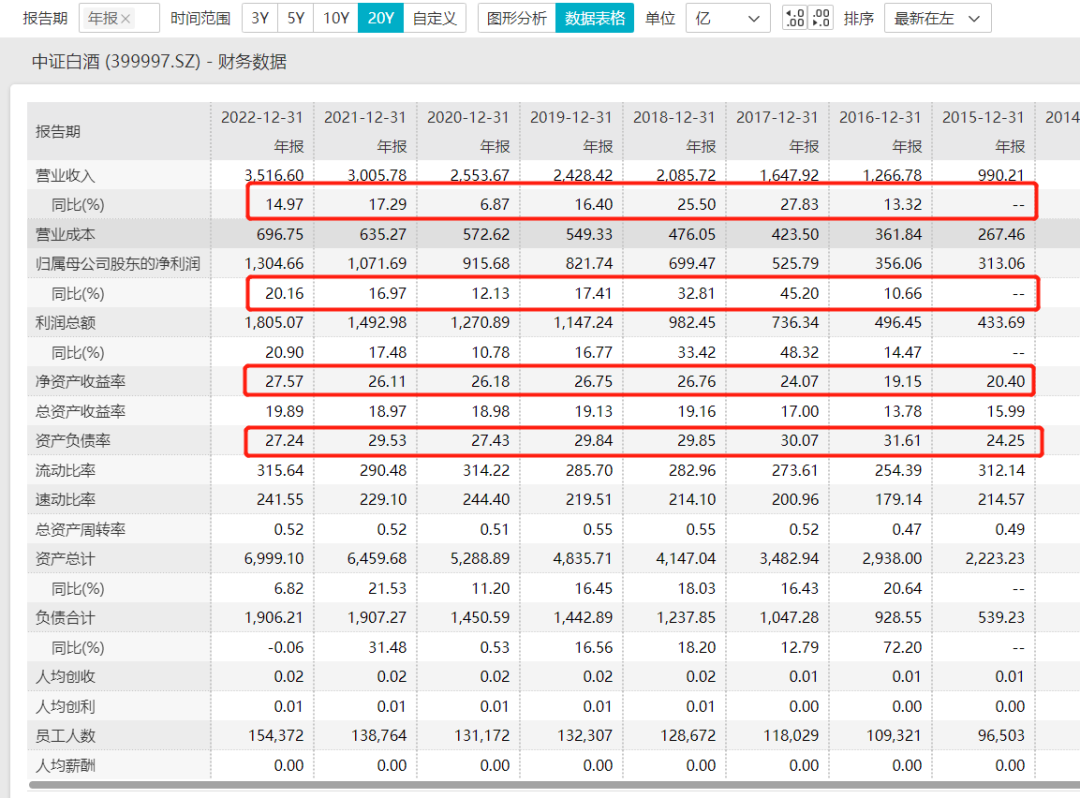1080x798 pixels.
Task: Click the 1,906.21 total liabilities cell
Action: 274,618
